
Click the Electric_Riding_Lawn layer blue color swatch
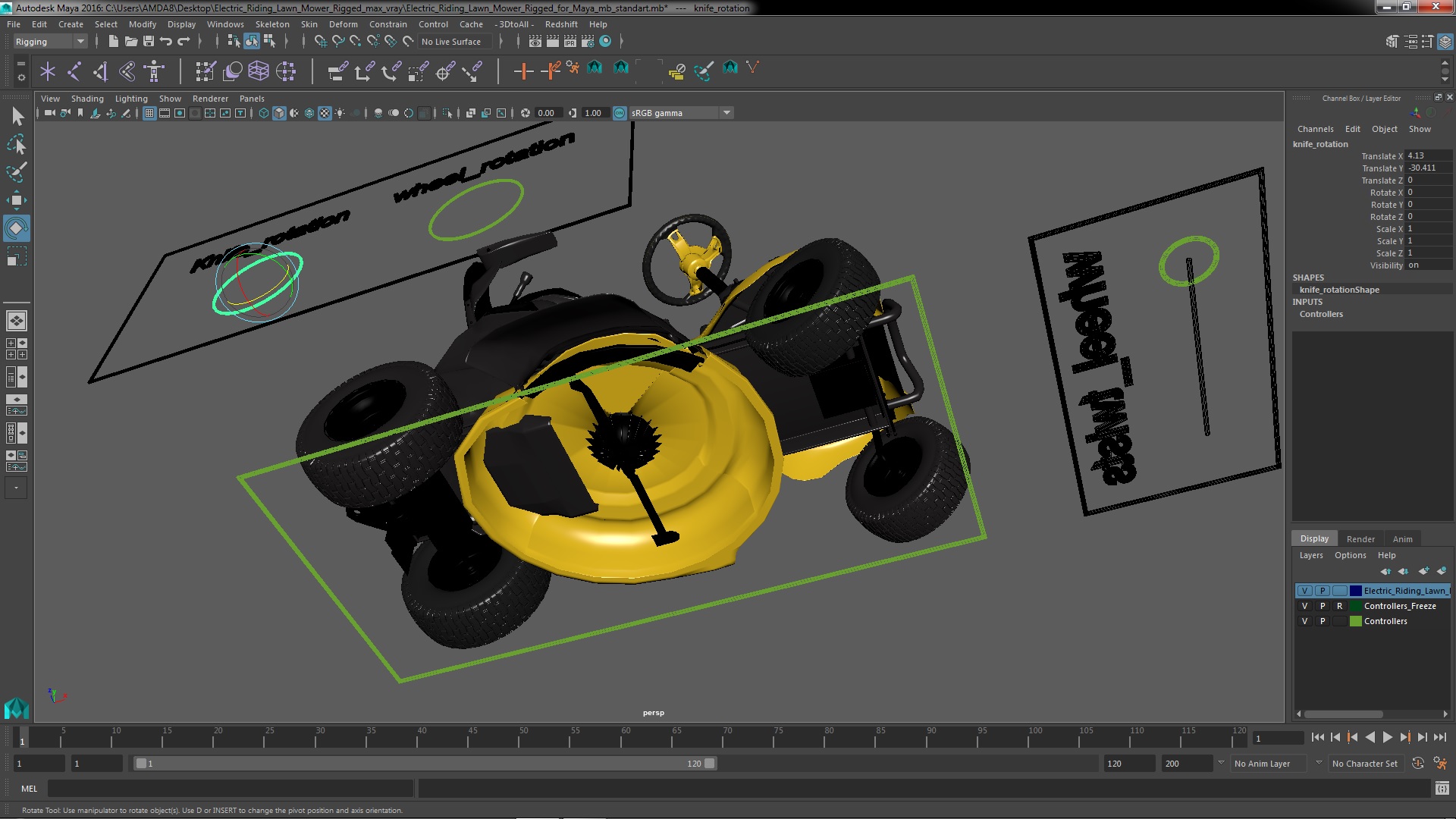point(1355,591)
